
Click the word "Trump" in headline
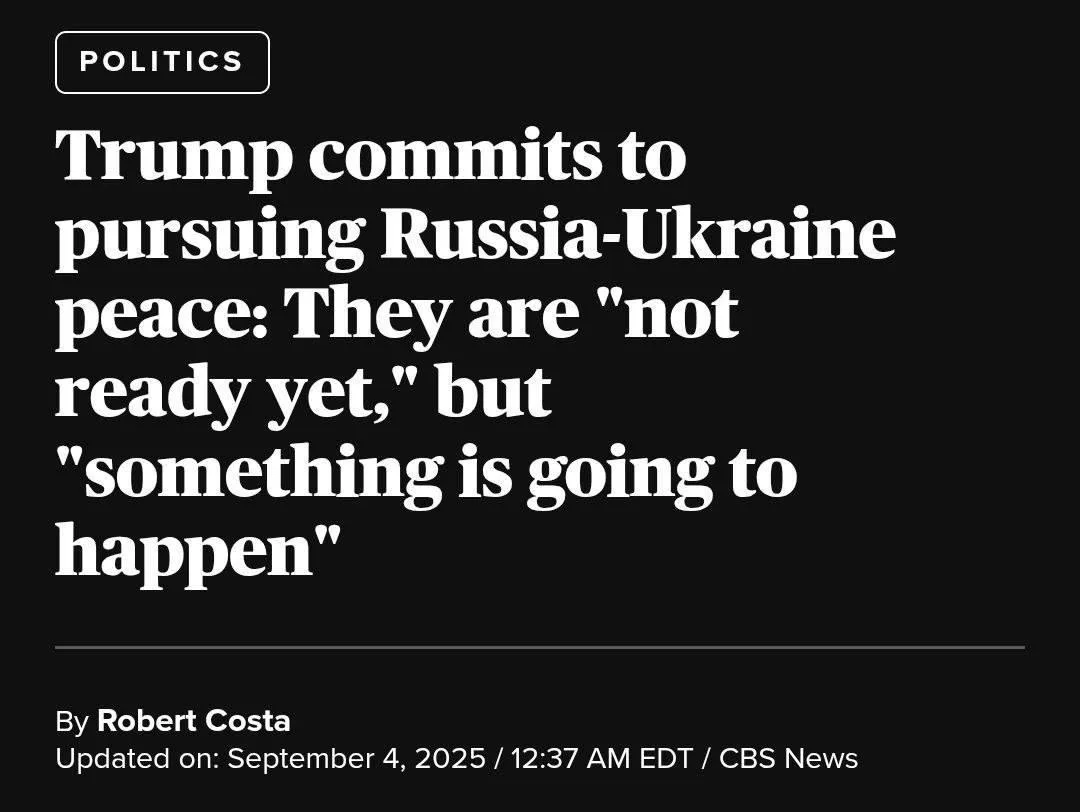point(174,155)
